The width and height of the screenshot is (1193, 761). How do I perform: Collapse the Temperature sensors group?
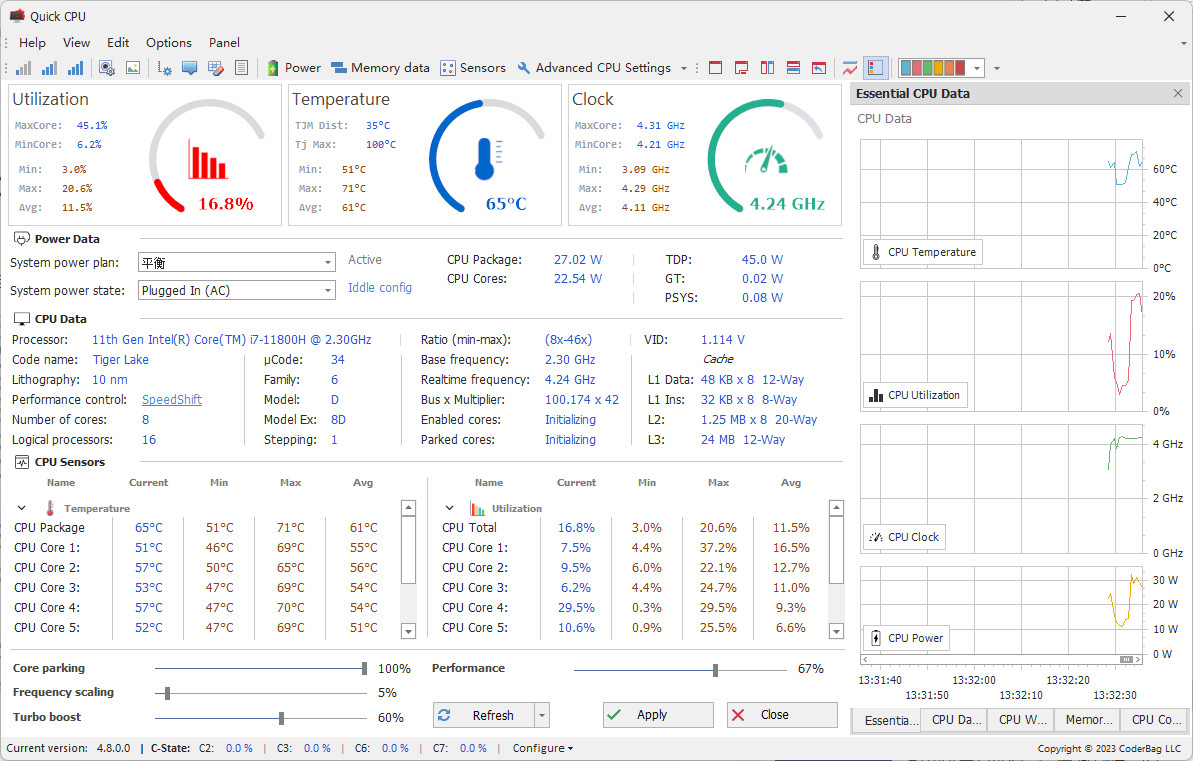[x=21, y=508]
